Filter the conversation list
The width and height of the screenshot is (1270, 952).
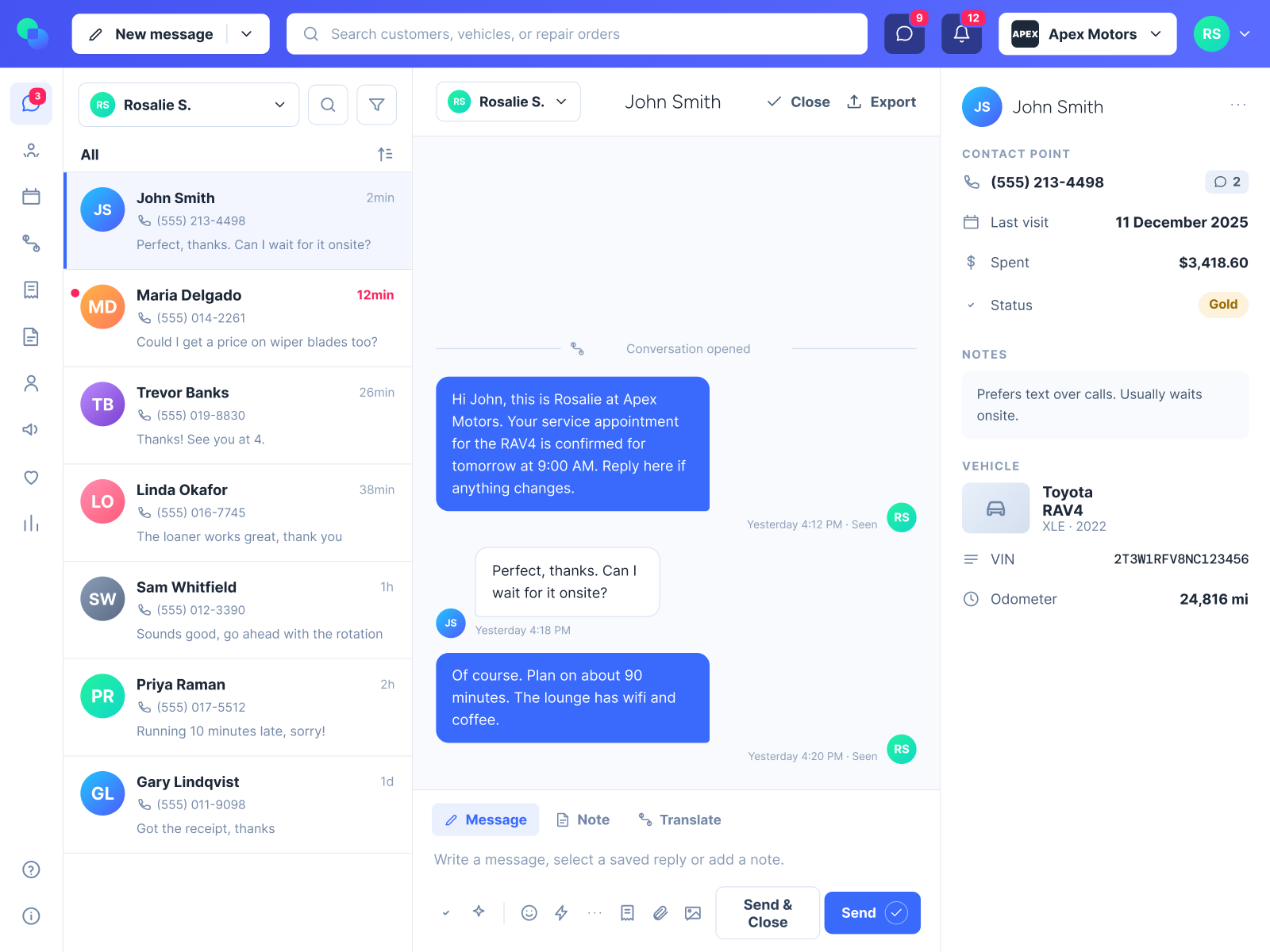(377, 105)
